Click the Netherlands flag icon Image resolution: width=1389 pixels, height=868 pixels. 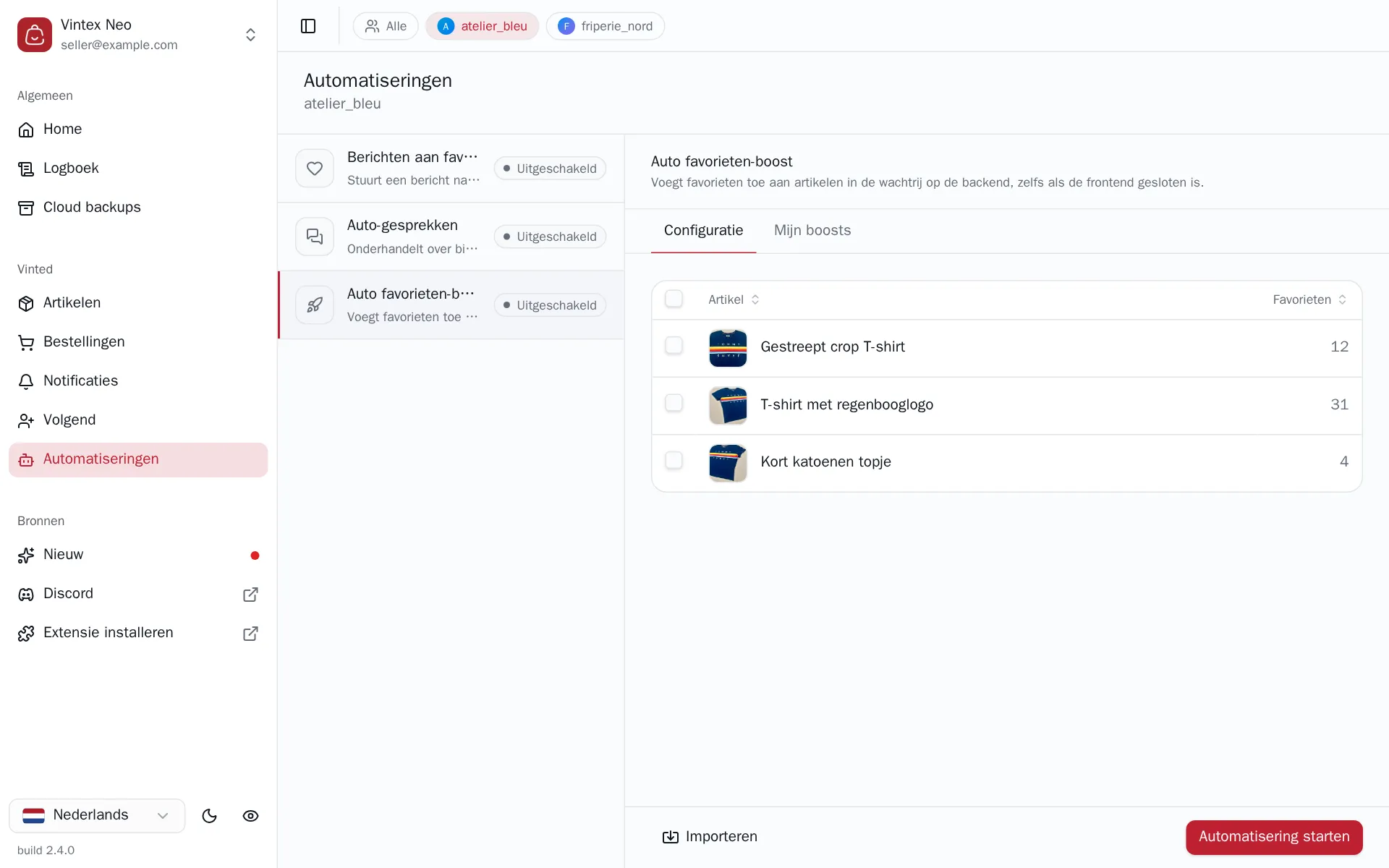click(x=34, y=816)
